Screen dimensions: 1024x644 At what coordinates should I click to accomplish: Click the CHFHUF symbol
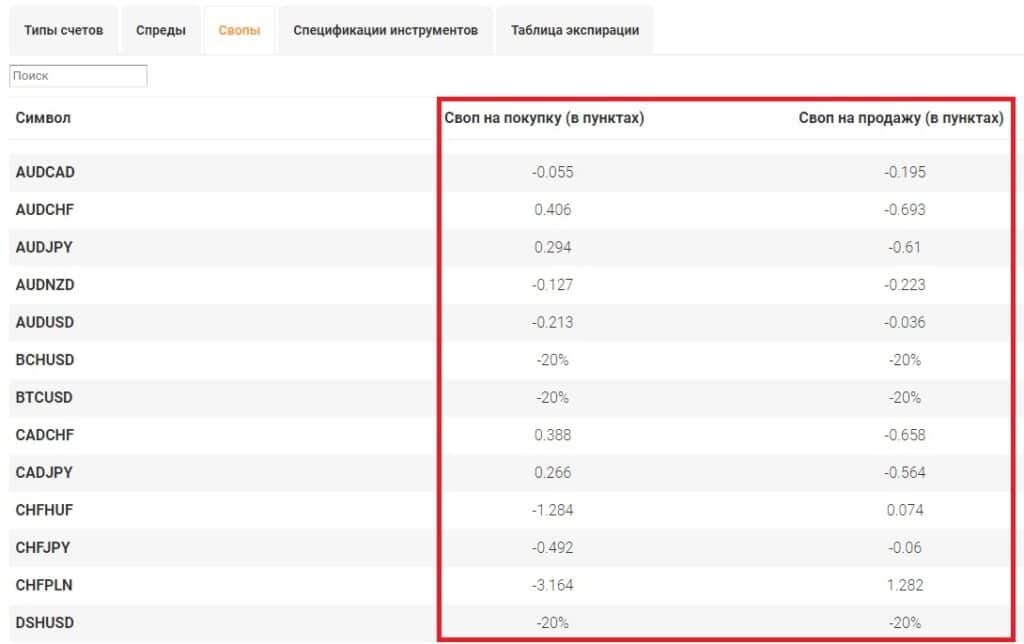click(x=44, y=510)
